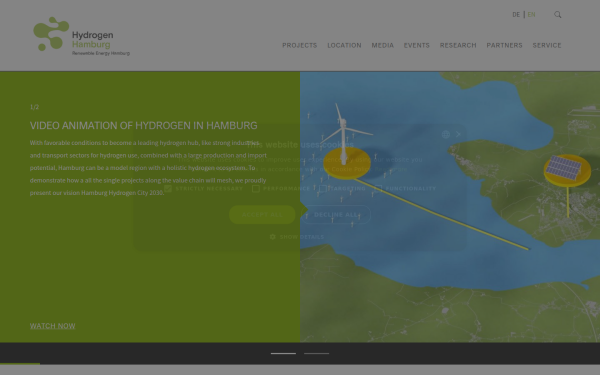Click the Decline All button

(336, 215)
